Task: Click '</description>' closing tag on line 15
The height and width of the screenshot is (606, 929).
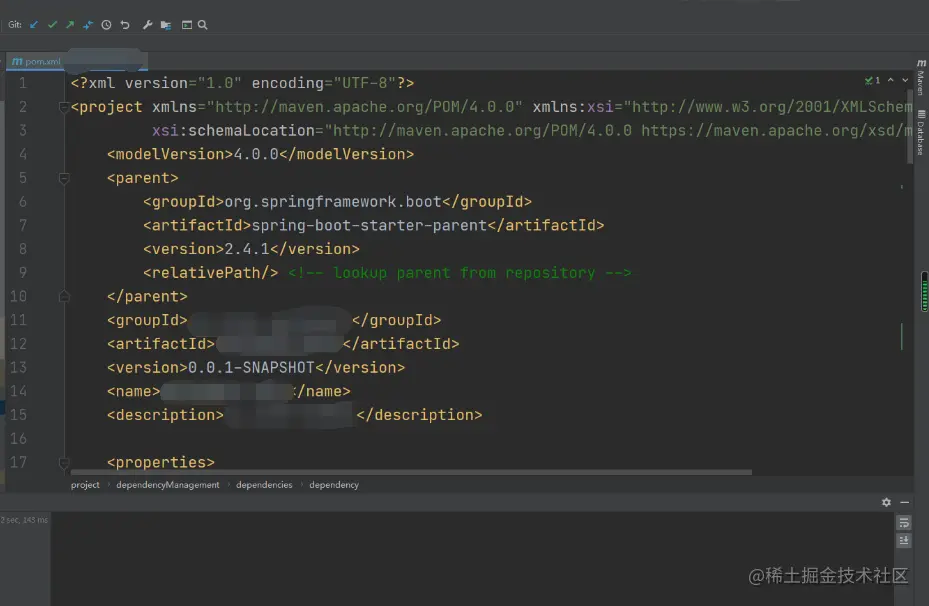Action: pyautogui.click(x=419, y=415)
